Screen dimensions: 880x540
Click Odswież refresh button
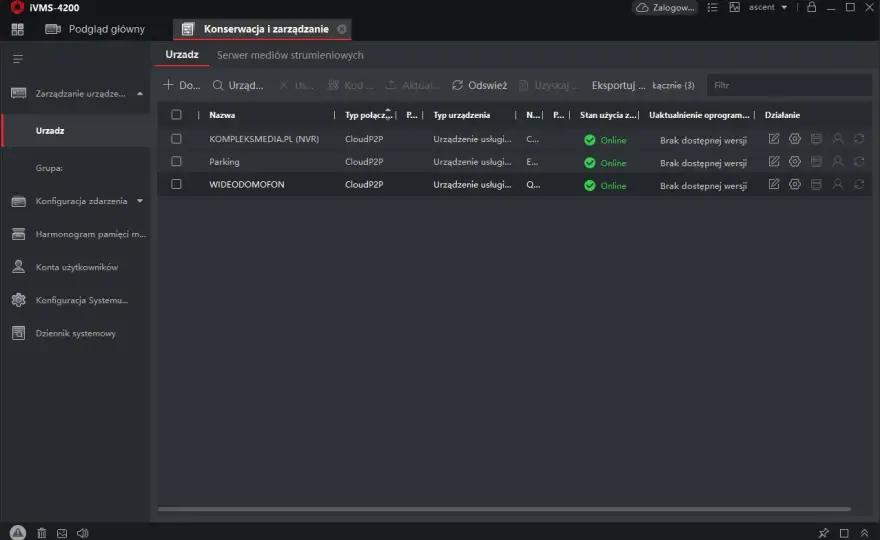(479, 85)
